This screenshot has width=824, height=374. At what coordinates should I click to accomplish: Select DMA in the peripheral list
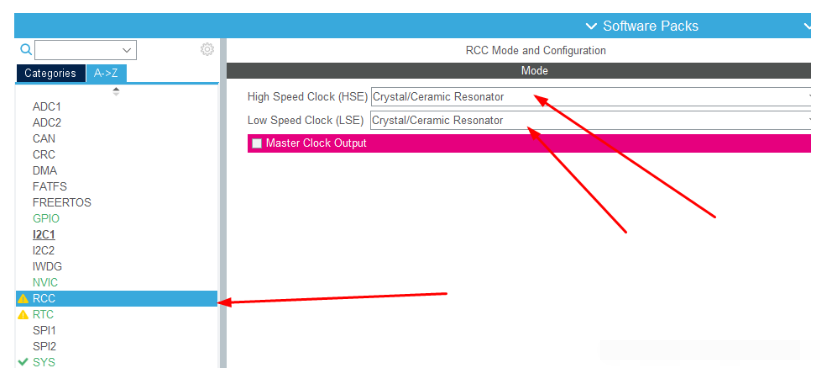click(x=45, y=171)
